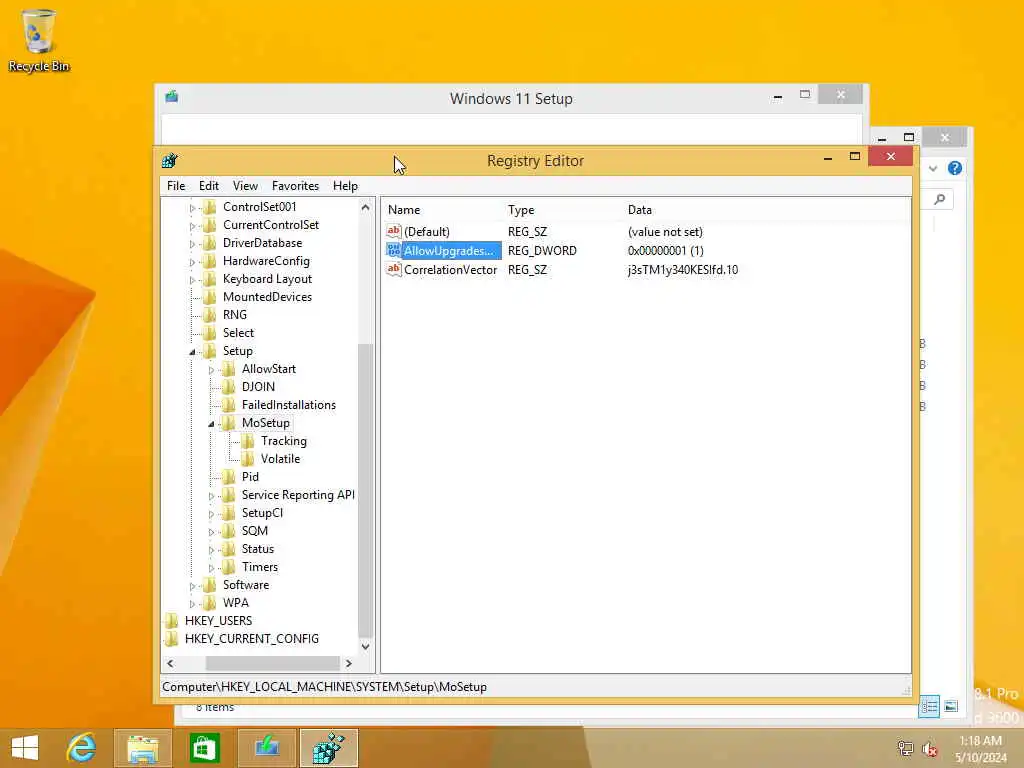The image size is (1024, 768).
Task: Minimize the Registry Editor window
Action: pyautogui.click(x=827, y=157)
